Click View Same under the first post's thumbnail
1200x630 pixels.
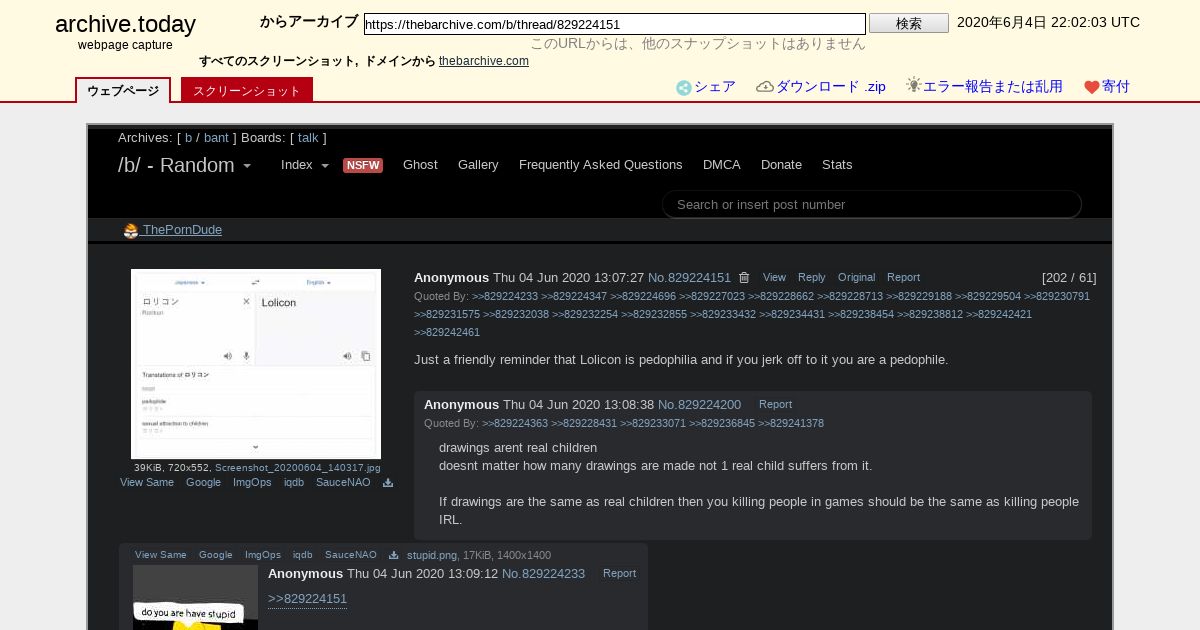147,483
